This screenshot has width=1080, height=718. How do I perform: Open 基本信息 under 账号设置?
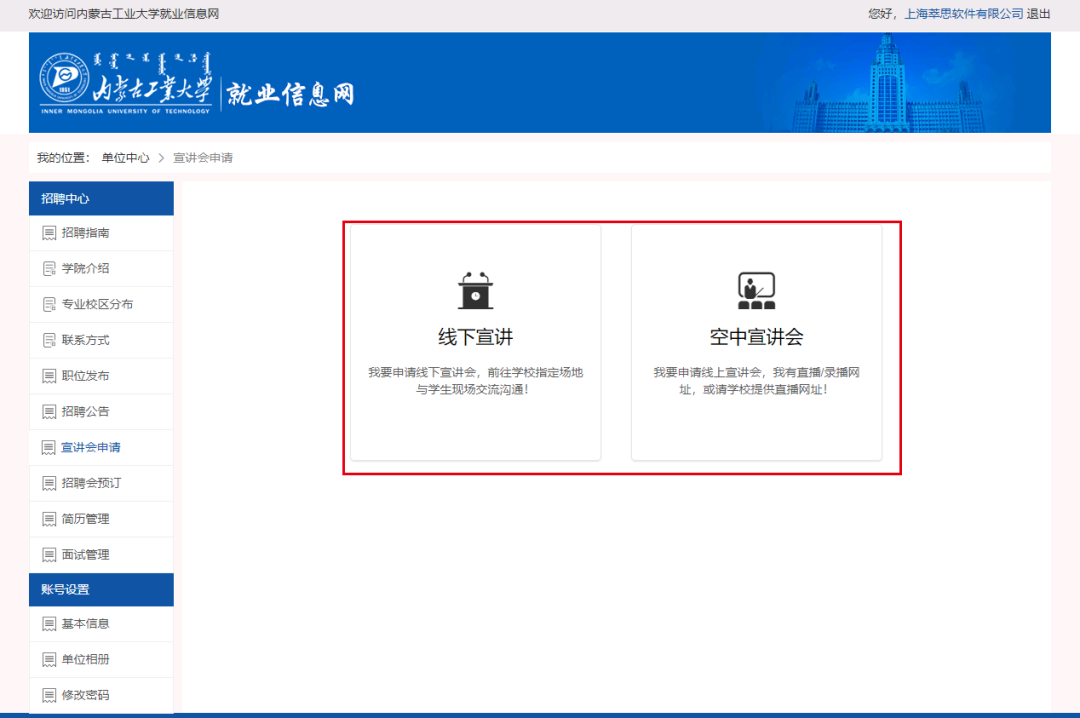click(x=85, y=624)
